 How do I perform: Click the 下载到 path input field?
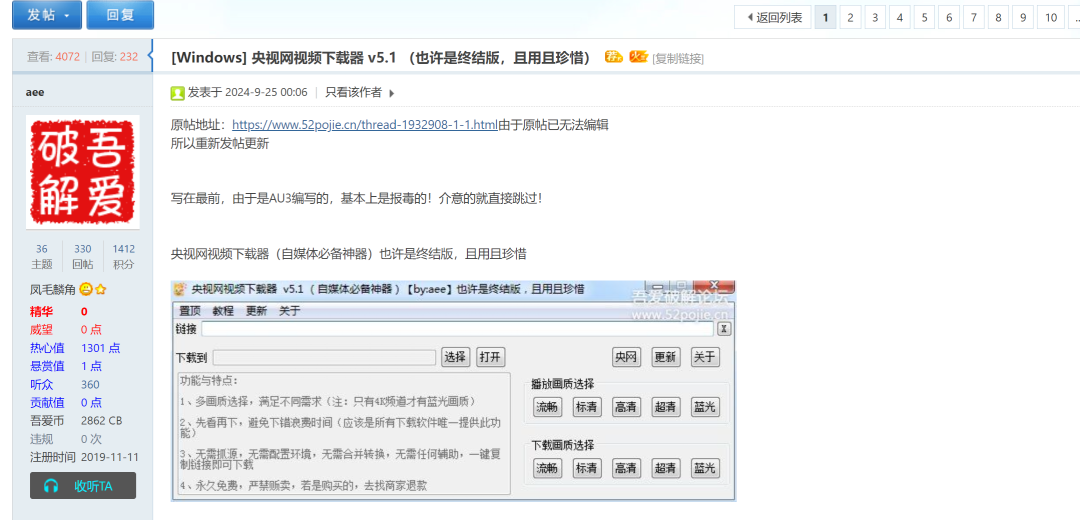(324, 357)
